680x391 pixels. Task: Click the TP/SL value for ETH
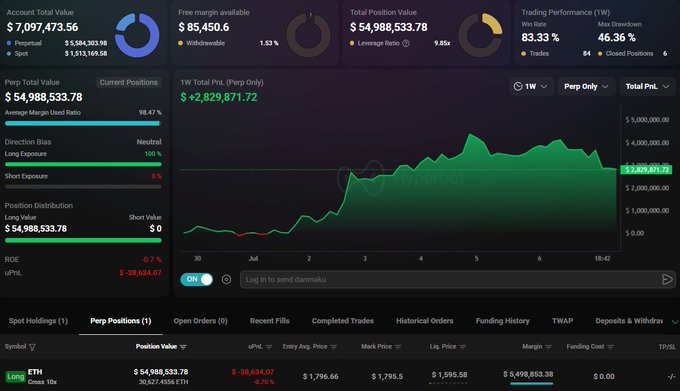tap(671, 377)
